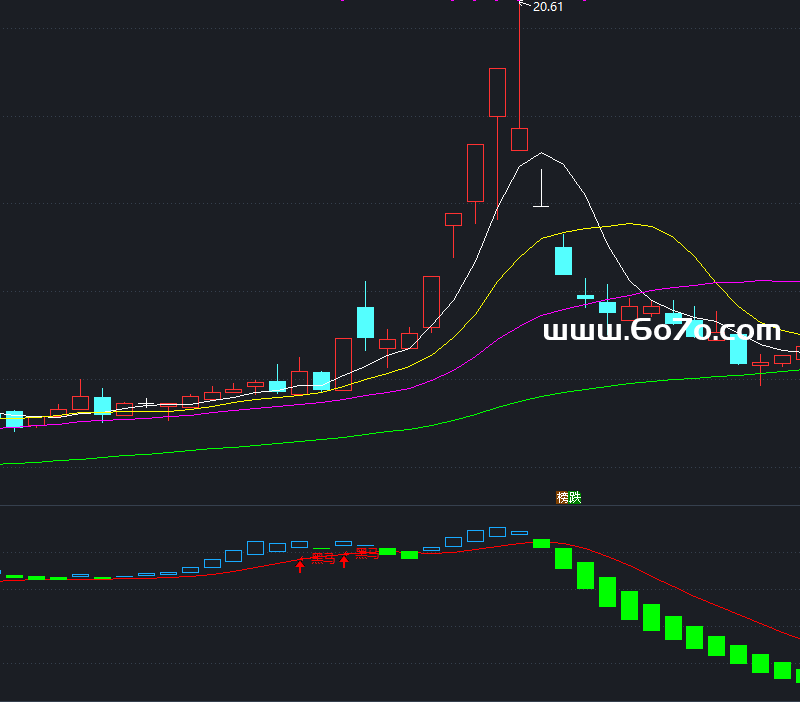Click the leftmost cyan candle at chart edge

tap(14, 418)
